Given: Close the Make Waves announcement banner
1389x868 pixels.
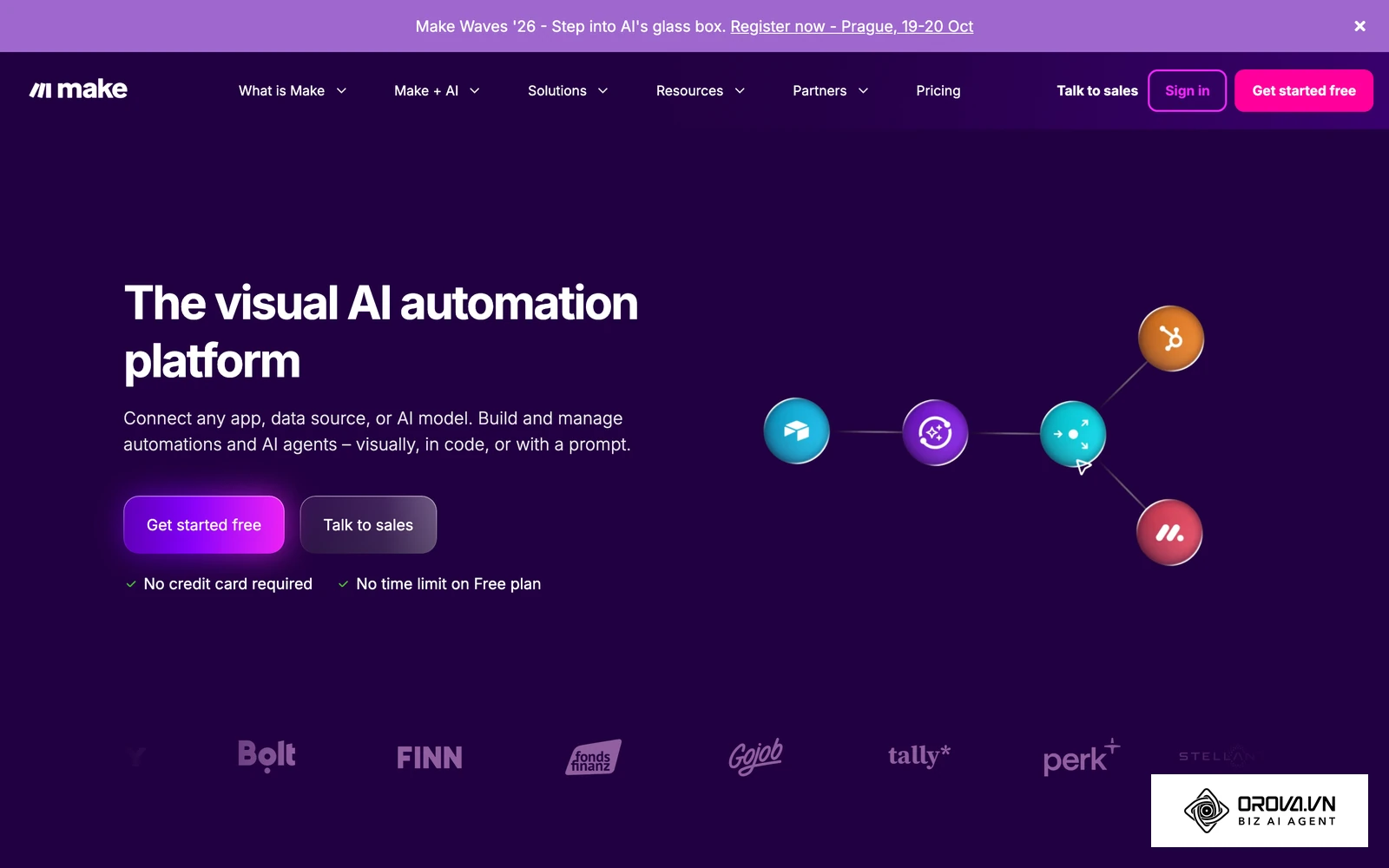Looking at the screenshot, I should coord(1359,26).
